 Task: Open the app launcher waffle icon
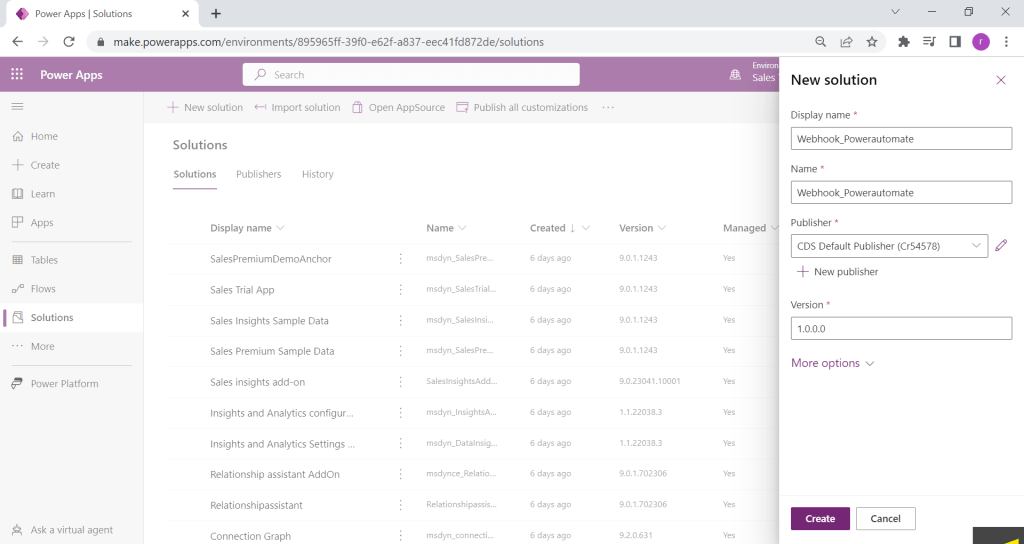17,75
